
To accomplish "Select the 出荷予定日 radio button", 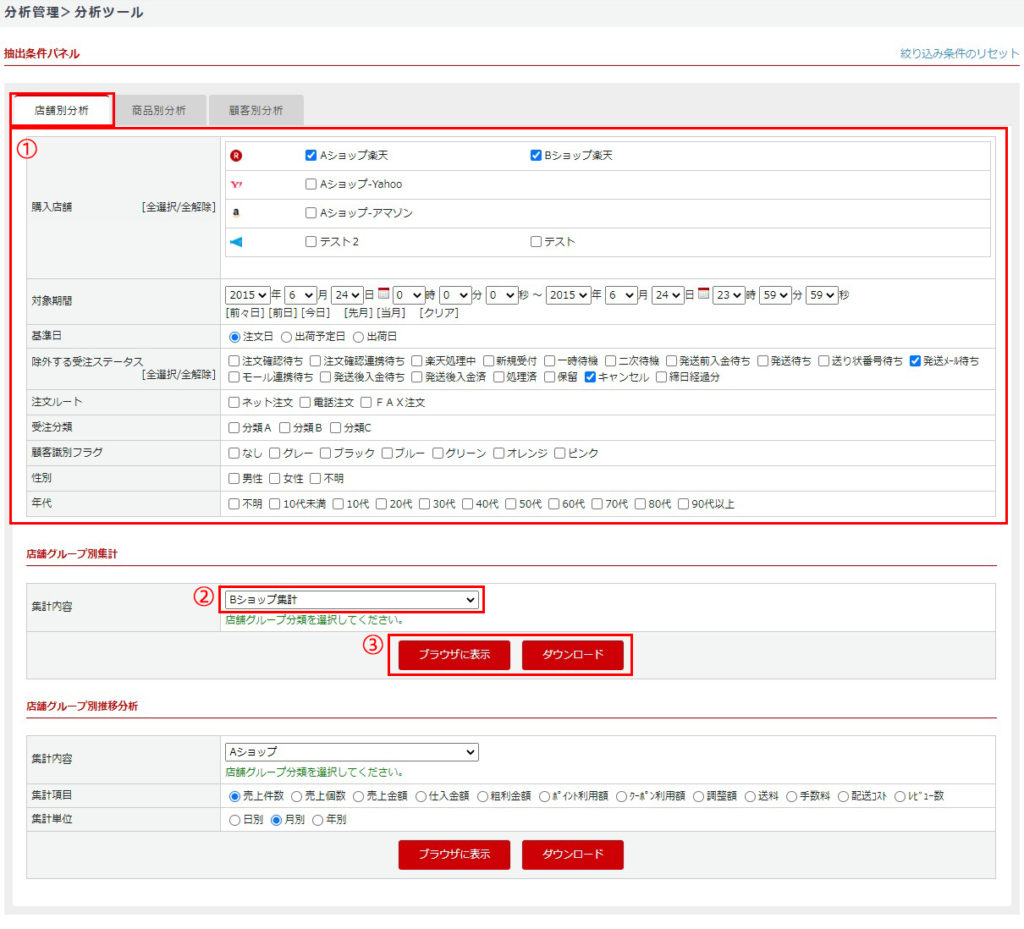I will tap(286, 337).
